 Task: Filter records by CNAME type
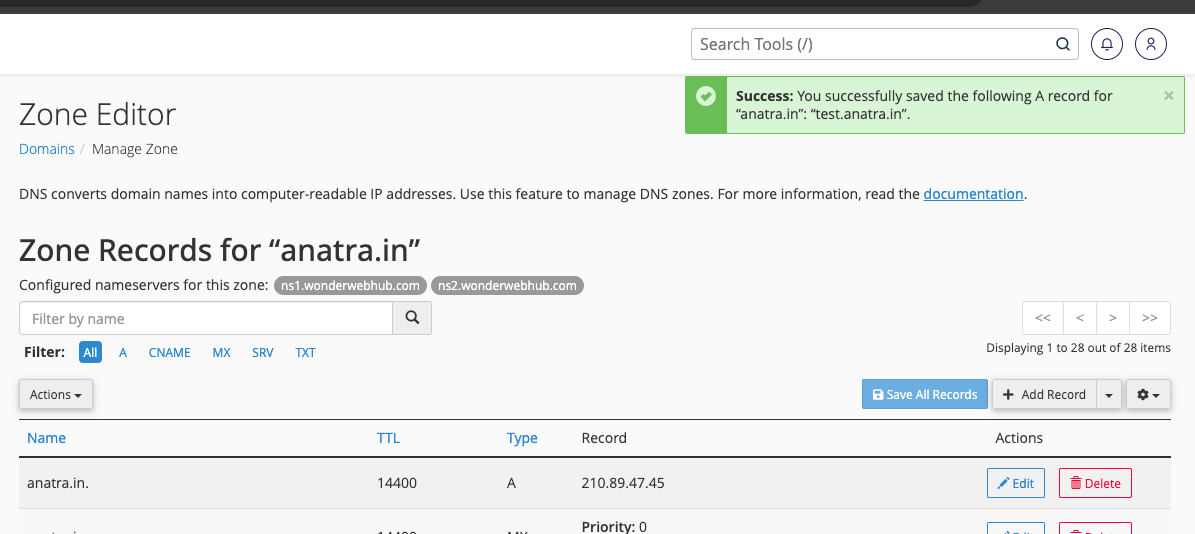point(169,352)
